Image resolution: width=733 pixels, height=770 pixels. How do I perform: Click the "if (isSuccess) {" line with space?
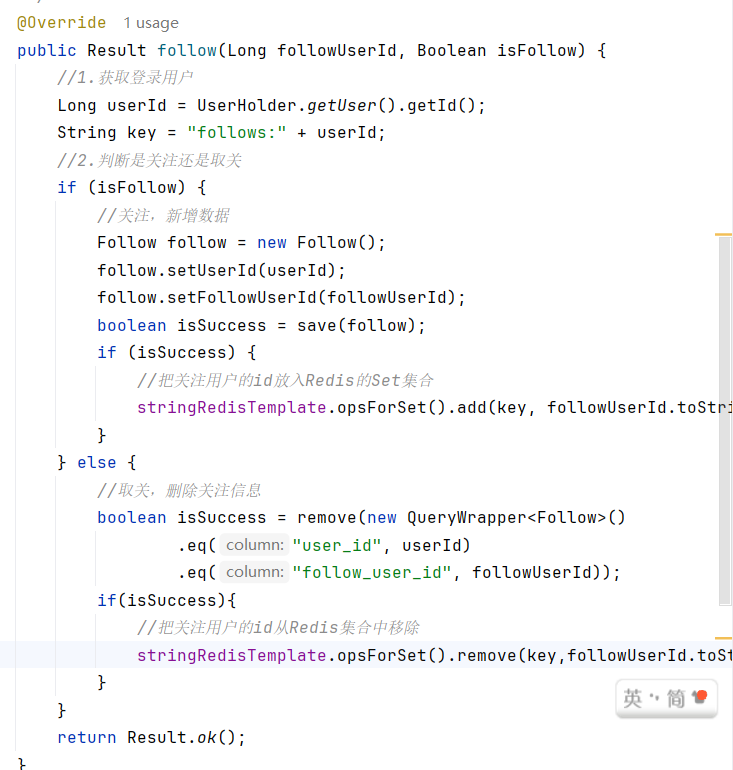pos(176,353)
